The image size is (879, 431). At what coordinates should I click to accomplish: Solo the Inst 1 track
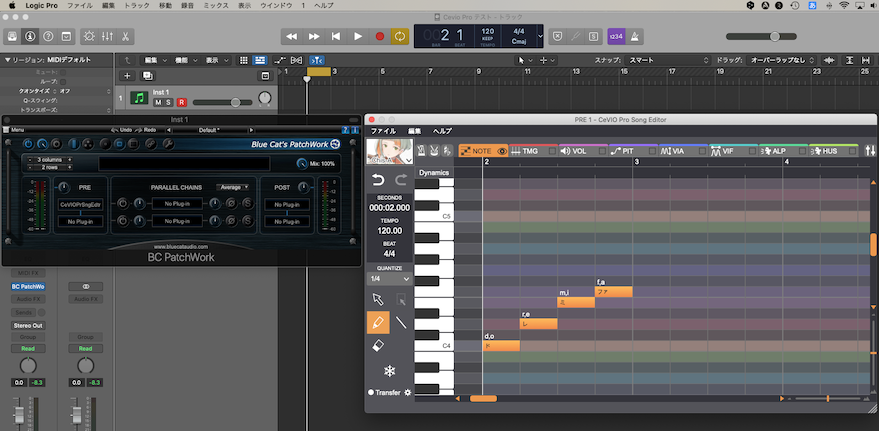pyautogui.click(x=168, y=103)
